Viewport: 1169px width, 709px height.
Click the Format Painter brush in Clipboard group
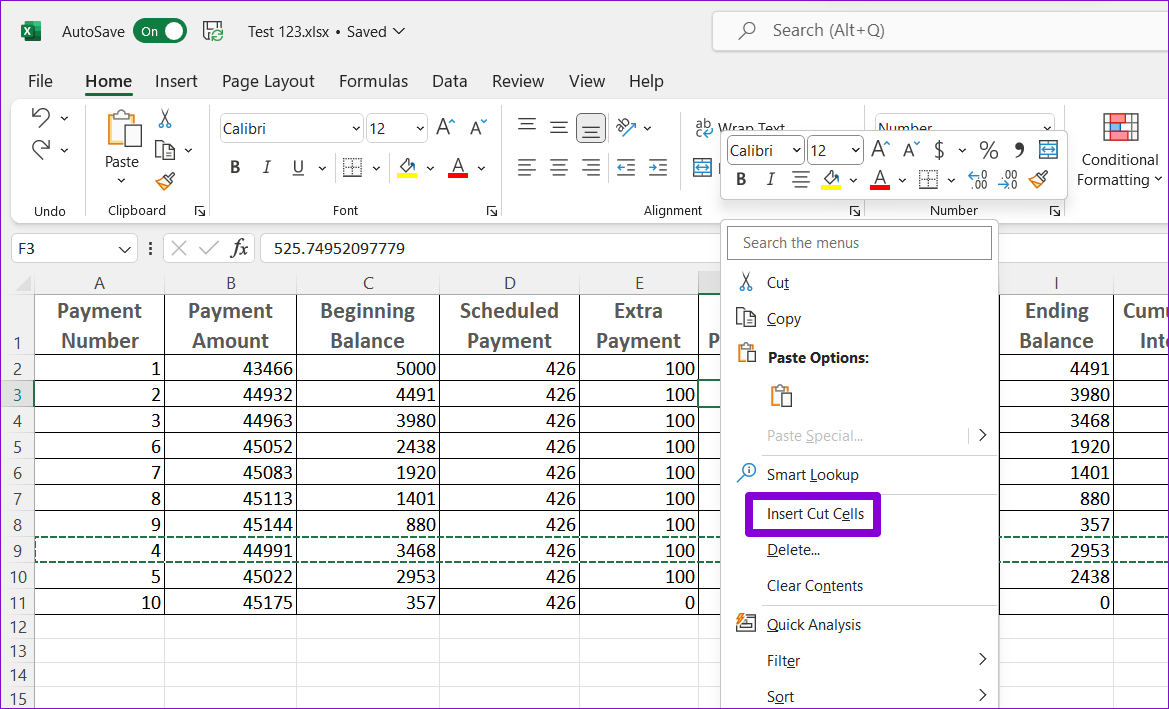click(x=165, y=182)
